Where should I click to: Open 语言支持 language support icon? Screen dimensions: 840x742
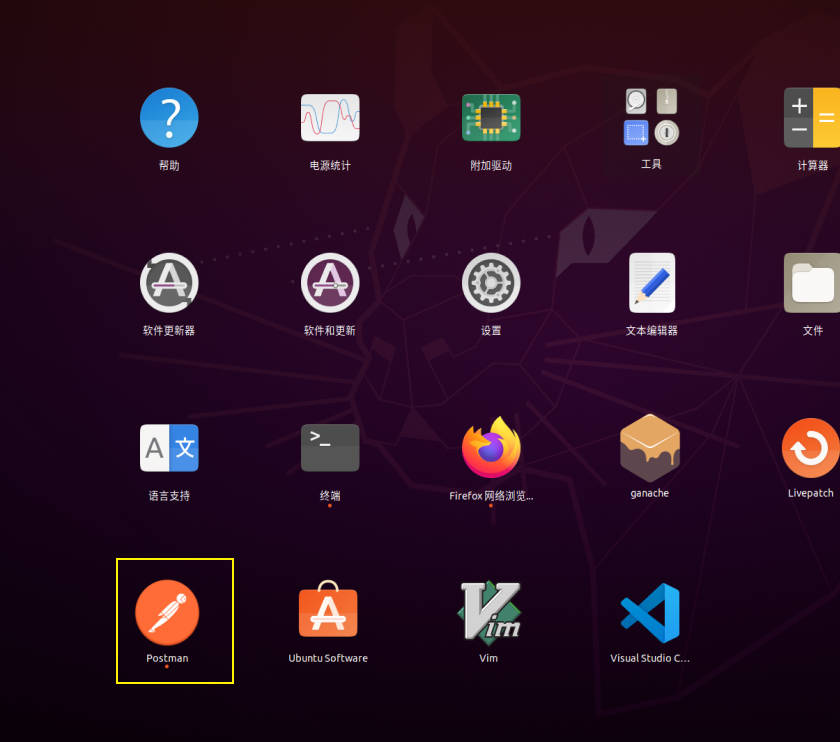(x=169, y=448)
